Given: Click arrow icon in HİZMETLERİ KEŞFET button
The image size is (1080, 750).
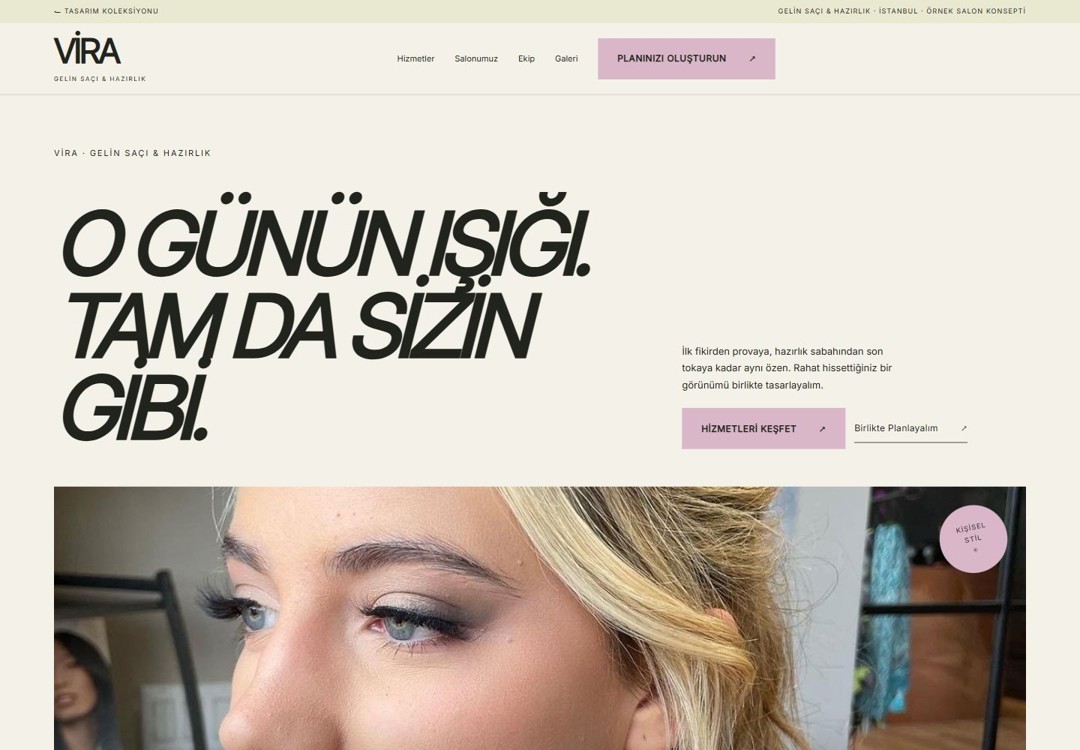Looking at the screenshot, I should pyautogui.click(x=822, y=428).
